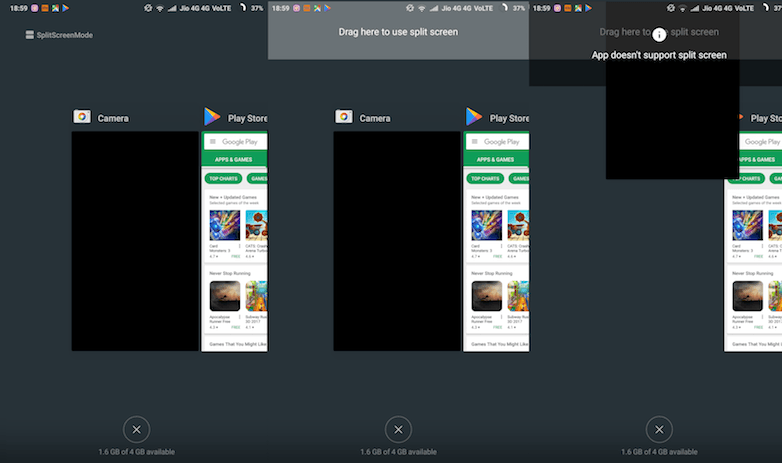Tap the Play Store triangle icon in second screenshot
Image resolution: width=782 pixels, height=463 pixels.
[x=474, y=116]
